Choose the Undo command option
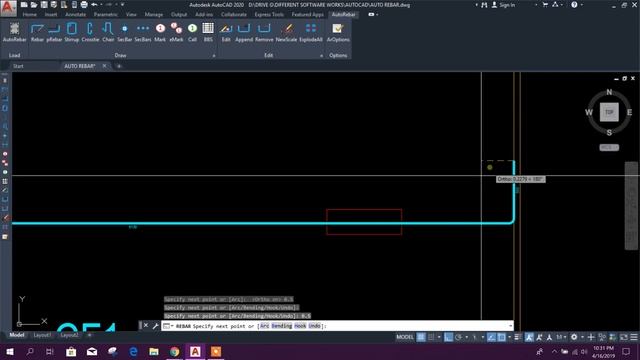This screenshot has width=640, height=360. coord(314,326)
